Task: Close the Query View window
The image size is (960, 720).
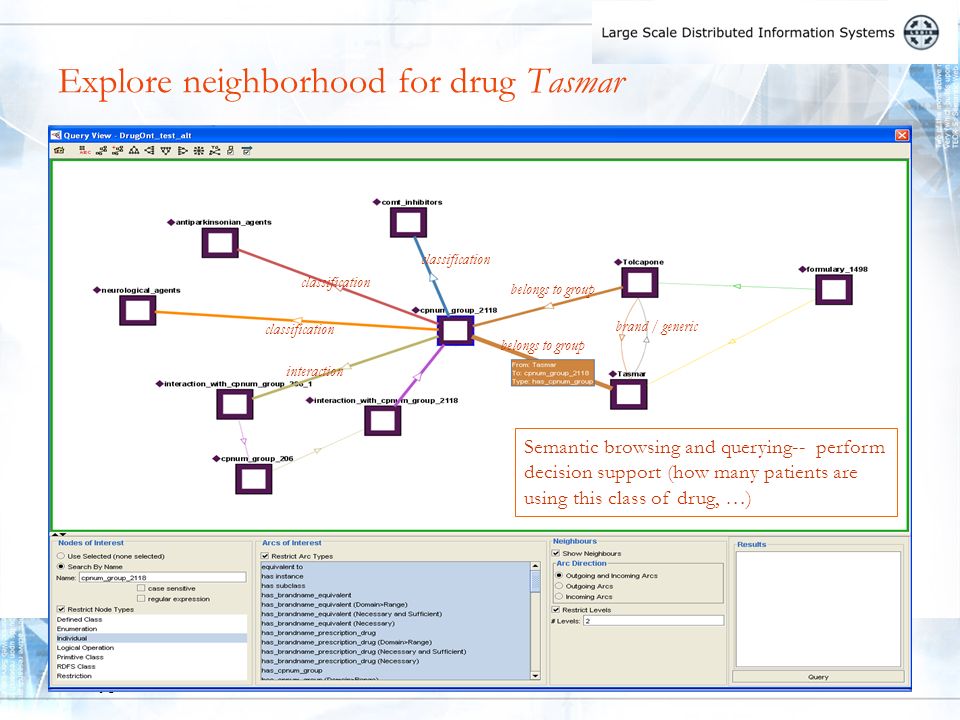Action: tap(902, 135)
